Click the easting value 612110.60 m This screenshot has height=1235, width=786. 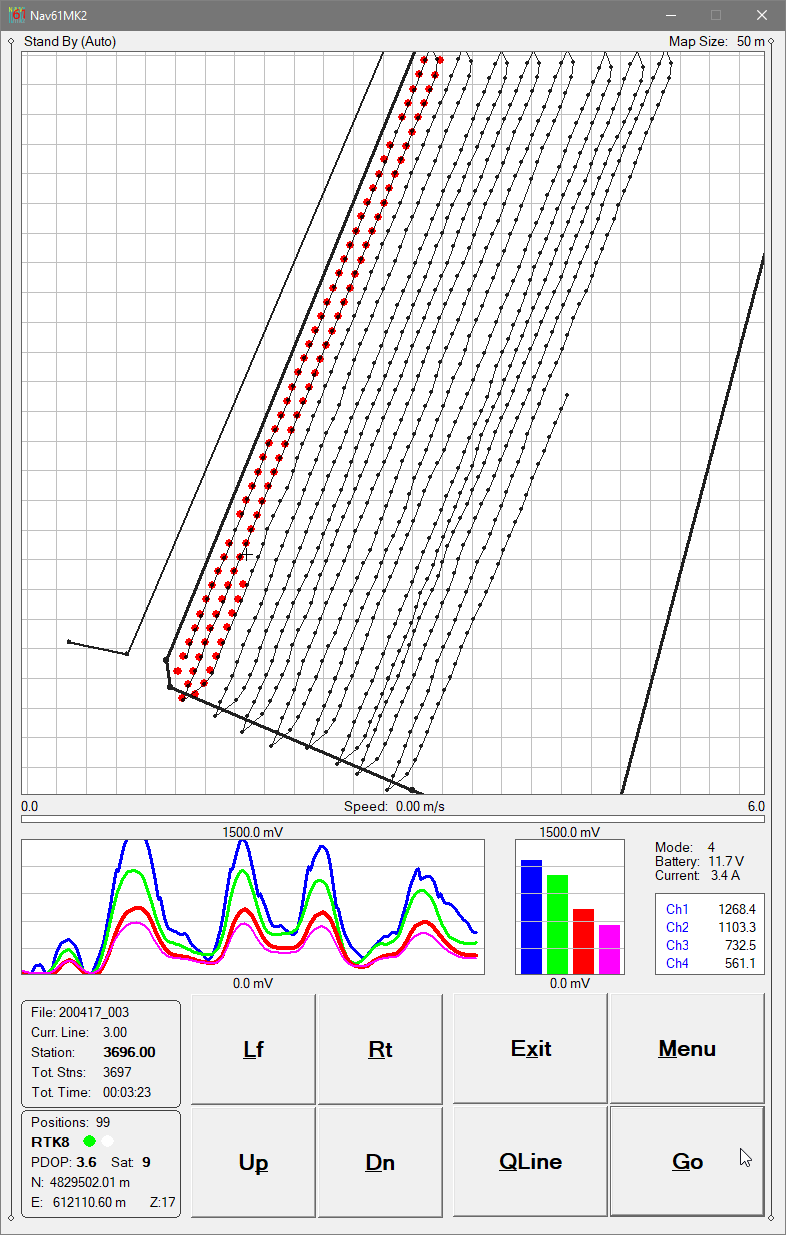(x=88, y=1202)
